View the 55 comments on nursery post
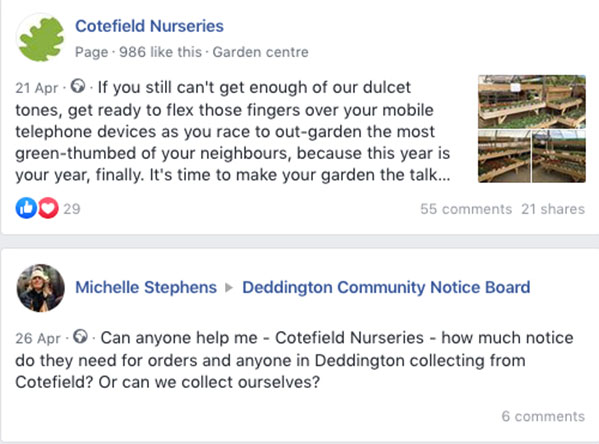Viewport: 599px width, 444px height. point(466,209)
